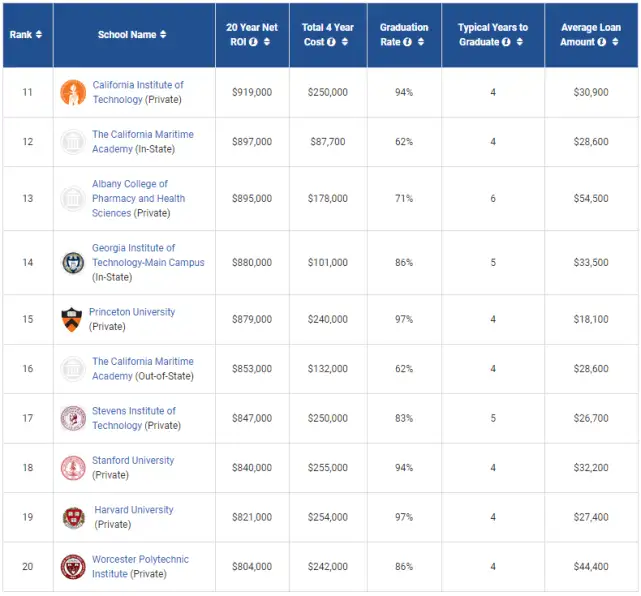This screenshot has height=596, width=641.
Task: Sort table by Rank column arrows
Action: [x=39, y=34]
